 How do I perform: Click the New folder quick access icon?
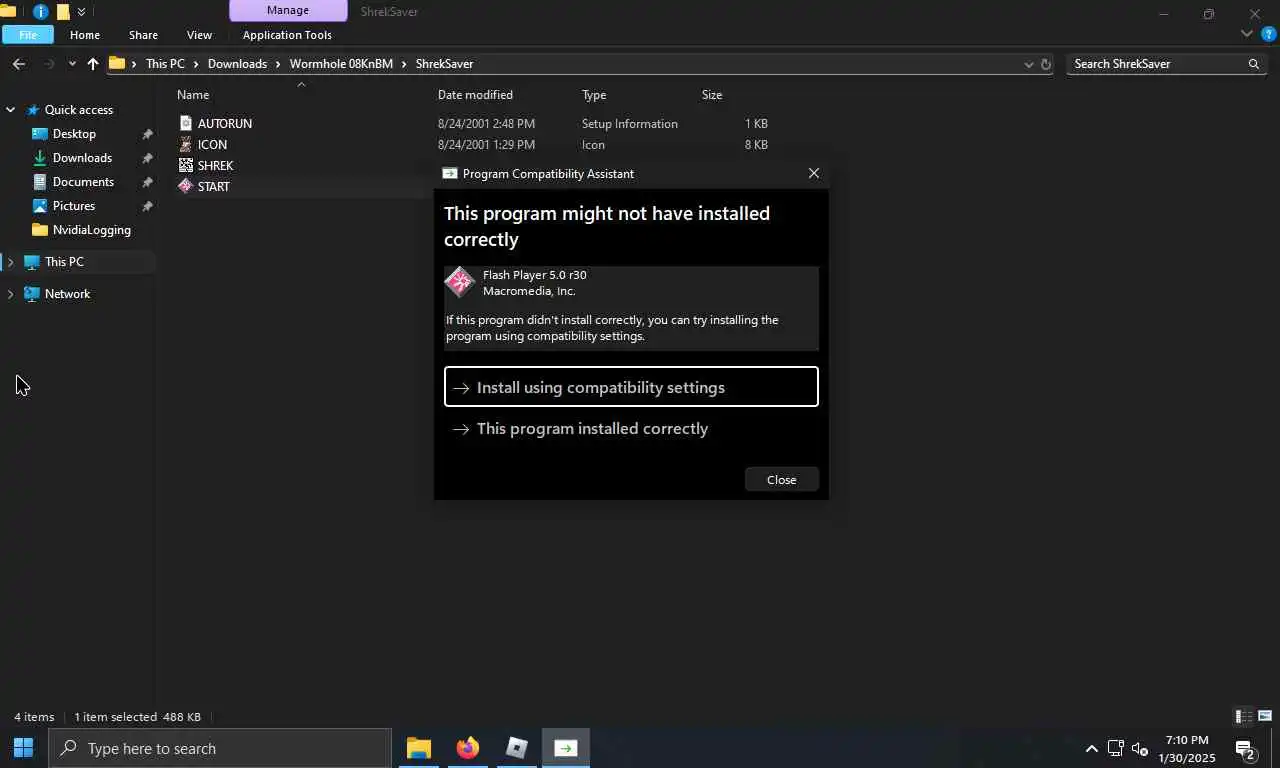click(63, 12)
